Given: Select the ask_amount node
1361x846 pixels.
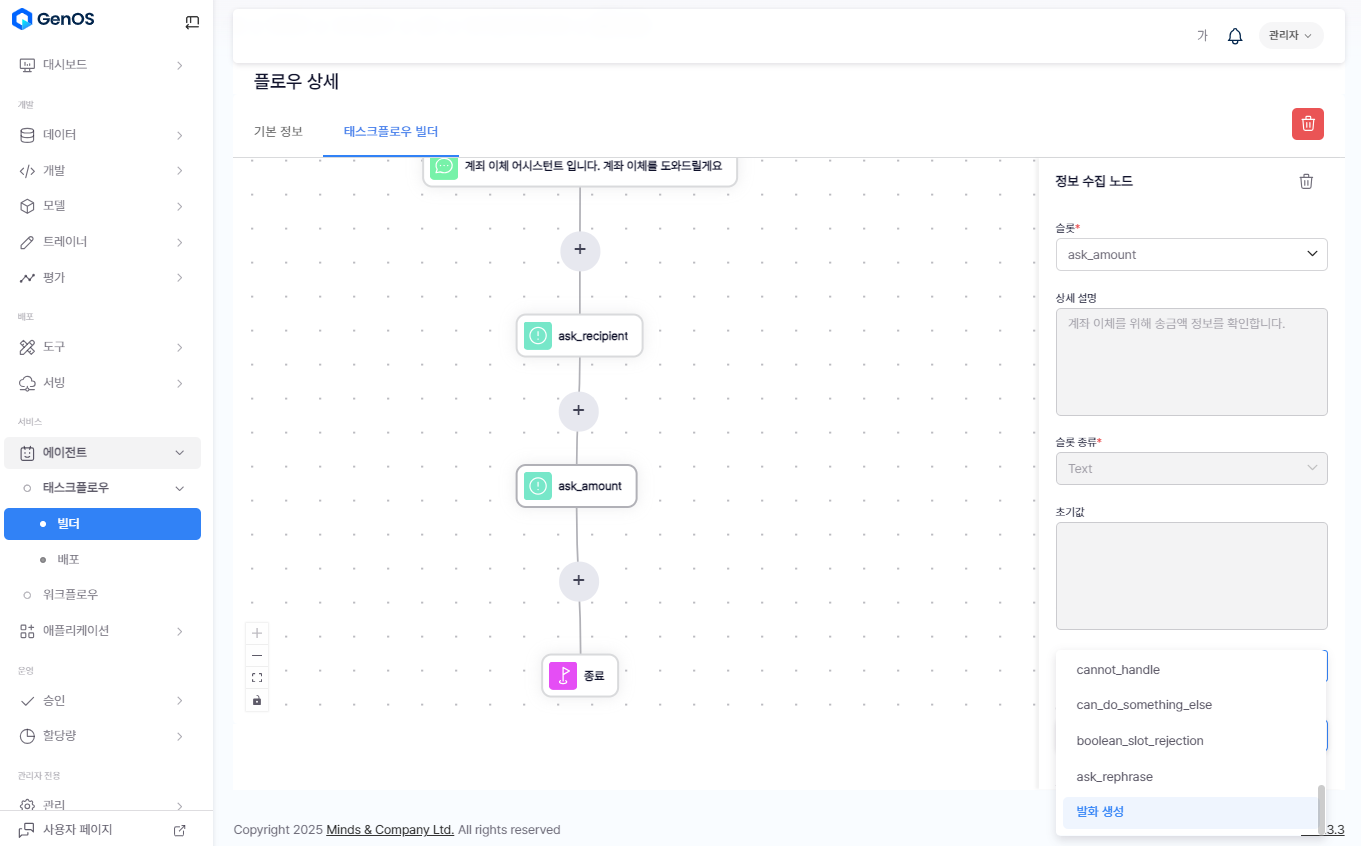Looking at the screenshot, I should [577, 486].
